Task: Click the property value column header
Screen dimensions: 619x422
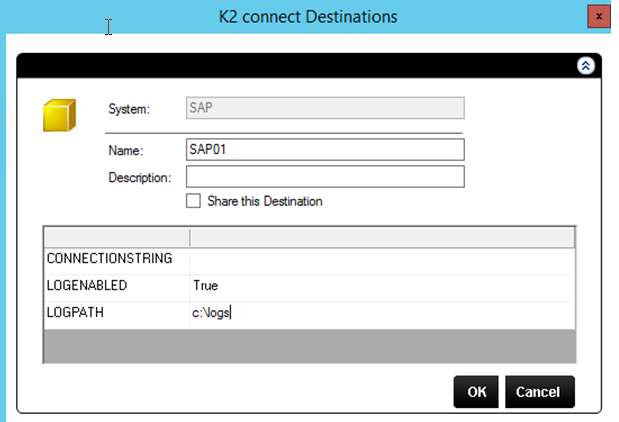Action: tap(382, 238)
